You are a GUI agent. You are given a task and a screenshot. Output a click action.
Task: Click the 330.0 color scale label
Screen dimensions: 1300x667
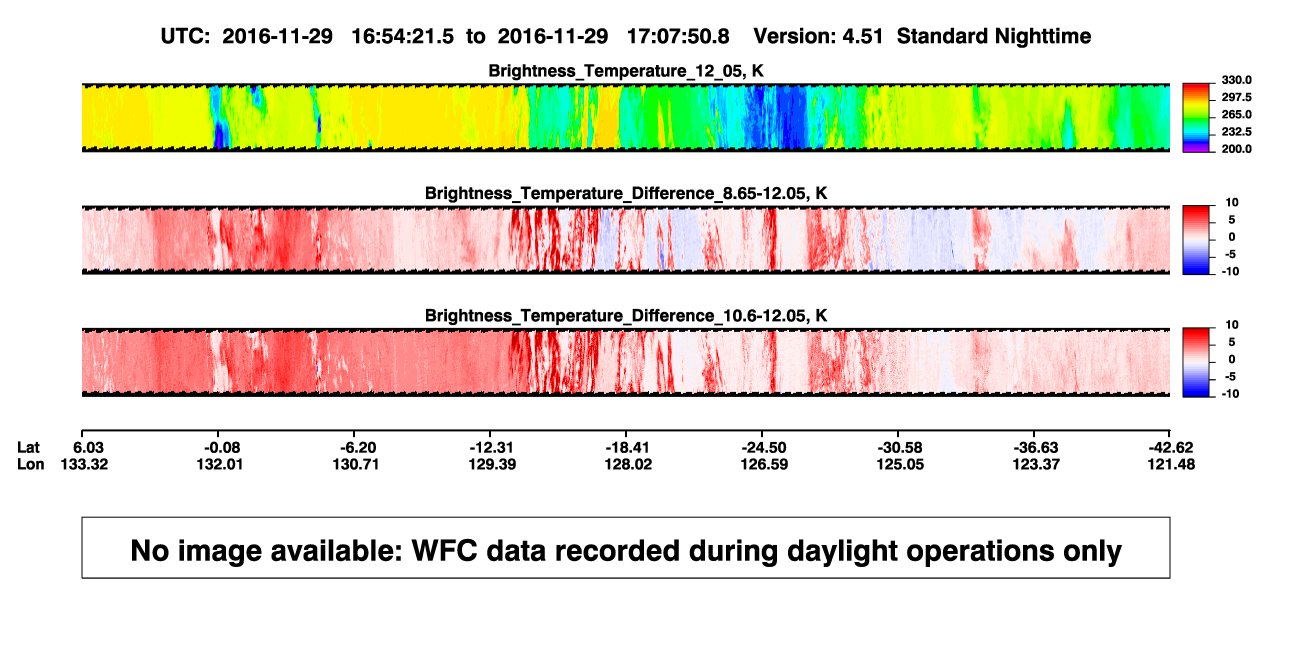1235,81
